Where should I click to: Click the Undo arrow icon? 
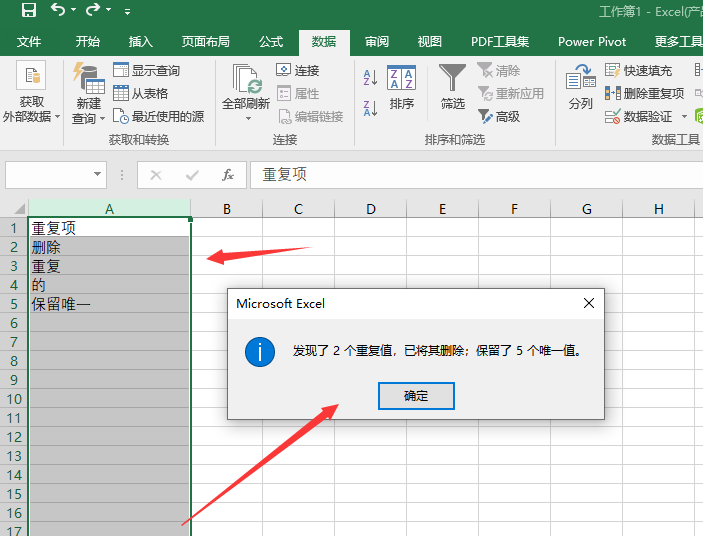click(x=58, y=11)
